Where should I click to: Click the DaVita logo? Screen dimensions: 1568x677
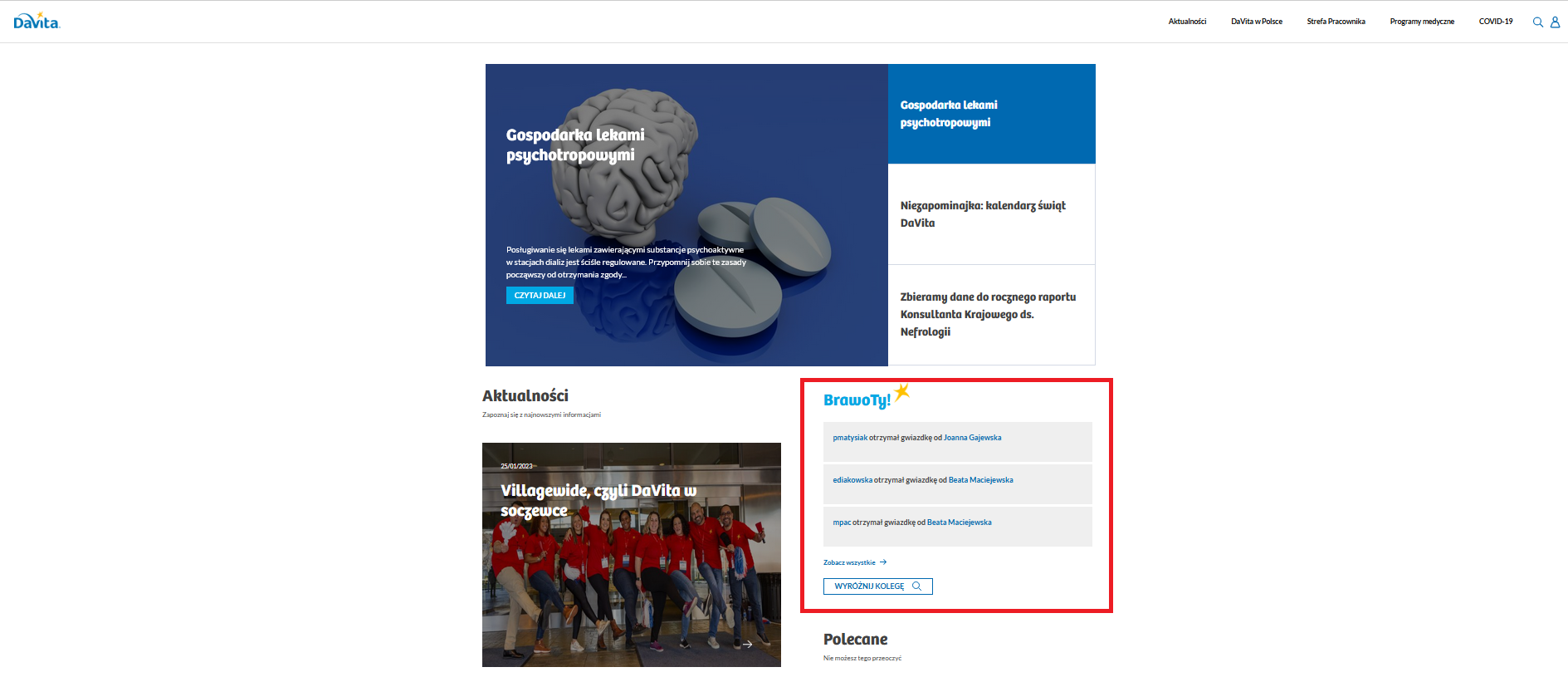pos(37,21)
